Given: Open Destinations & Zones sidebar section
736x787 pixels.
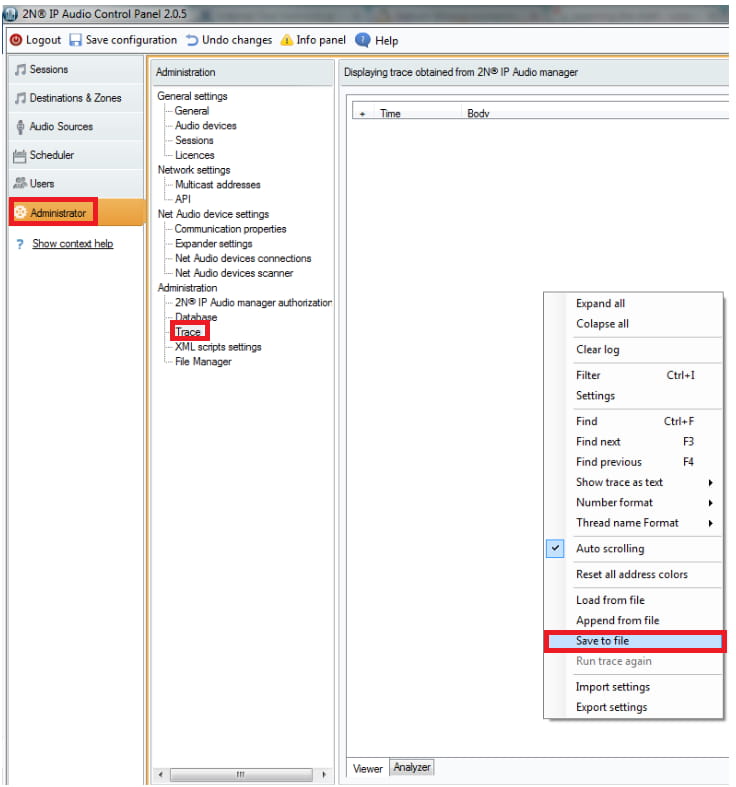Looking at the screenshot, I should tap(77, 98).
